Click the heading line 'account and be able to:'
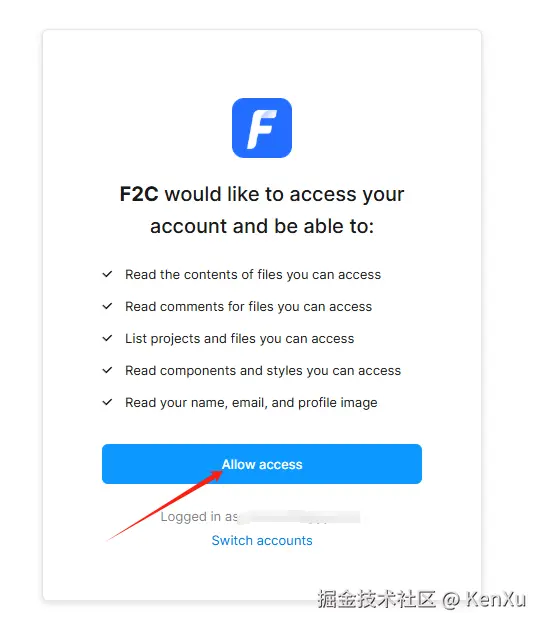Screen dimensions: 545x628 pos(262,226)
